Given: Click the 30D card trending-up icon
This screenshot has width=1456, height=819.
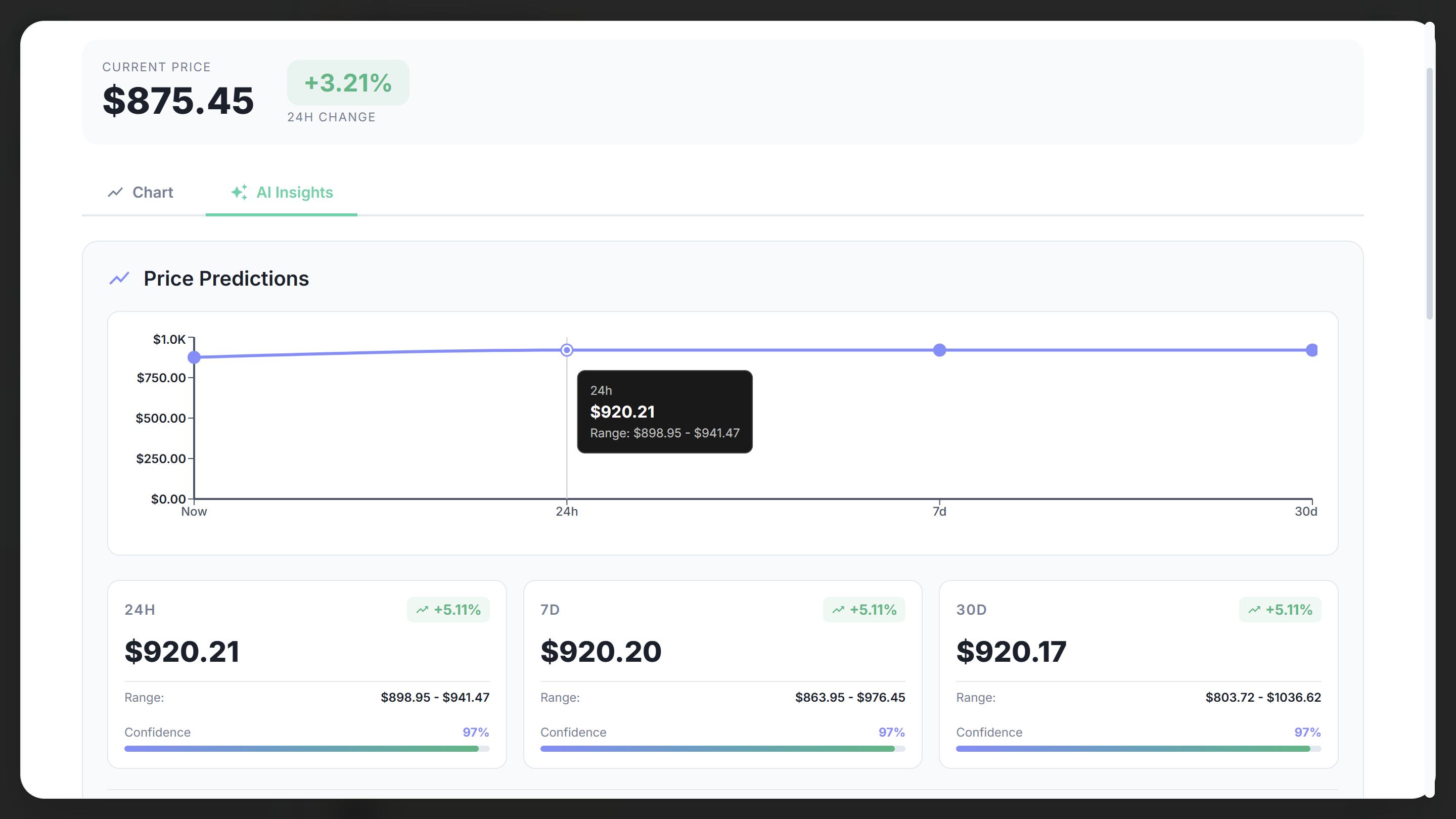Looking at the screenshot, I should pyautogui.click(x=1254, y=610).
